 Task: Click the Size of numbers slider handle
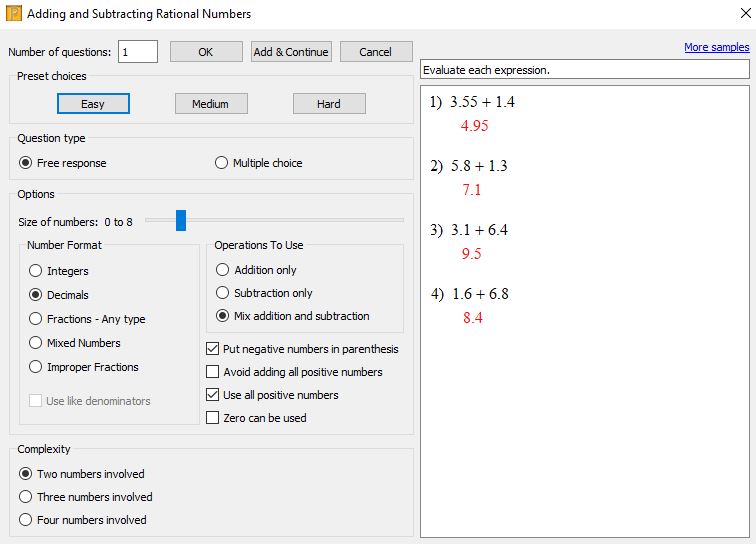181,220
